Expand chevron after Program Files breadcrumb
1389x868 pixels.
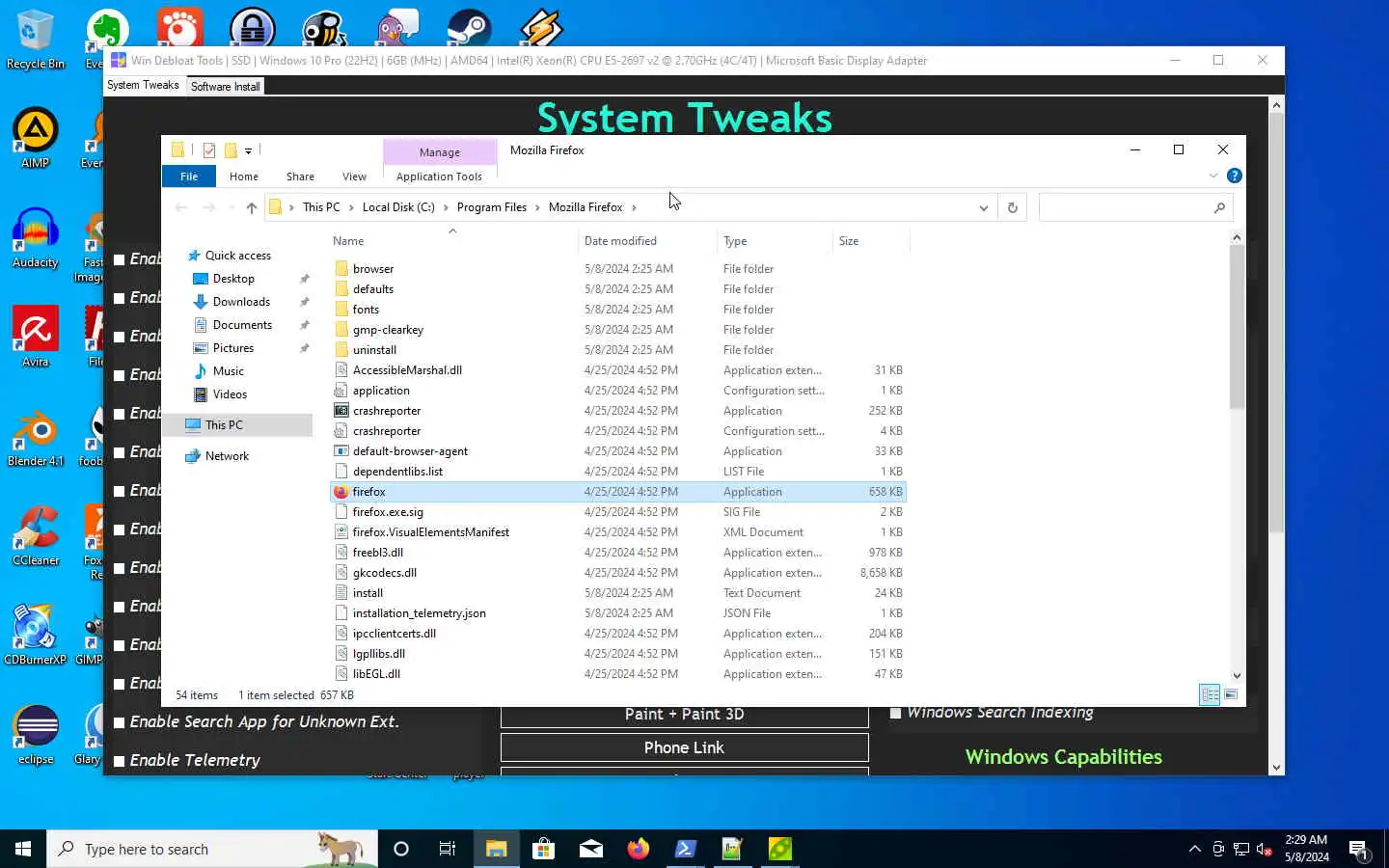[x=537, y=207]
